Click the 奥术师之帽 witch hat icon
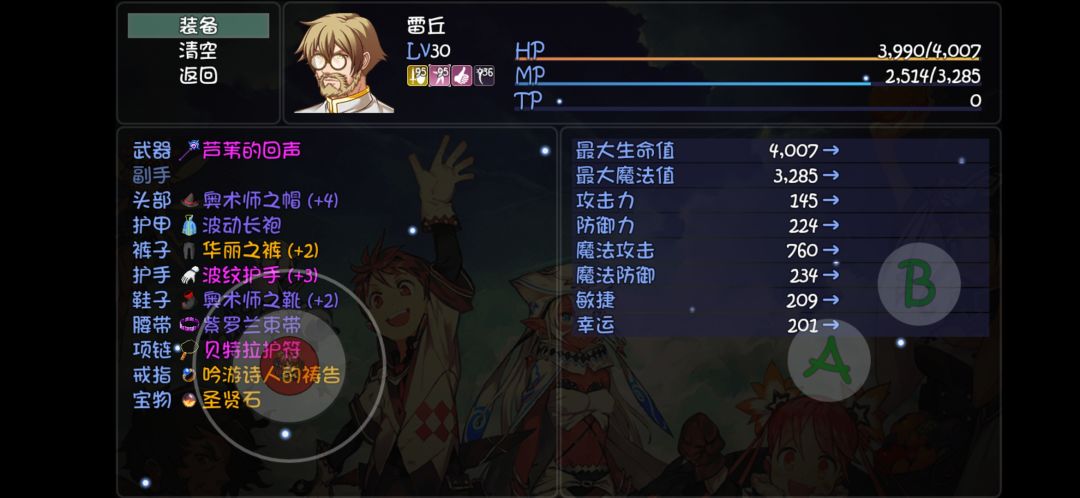The height and width of the screenshot is (498, 1080). (189, 200)
